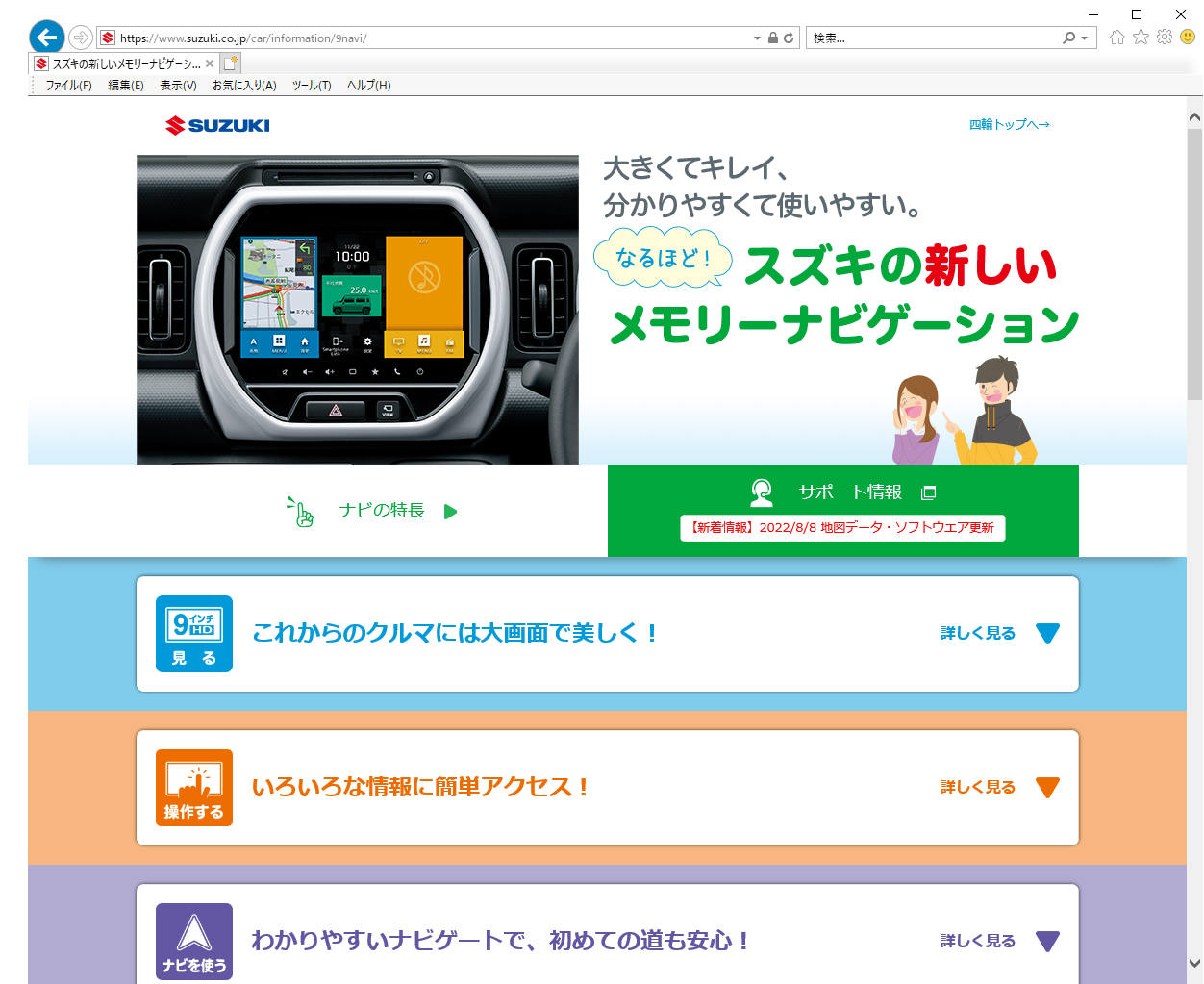The image size is (1204, 984).
Task: Expand the blue 詳しく見る triangle
Action: tap(1047, 634)
